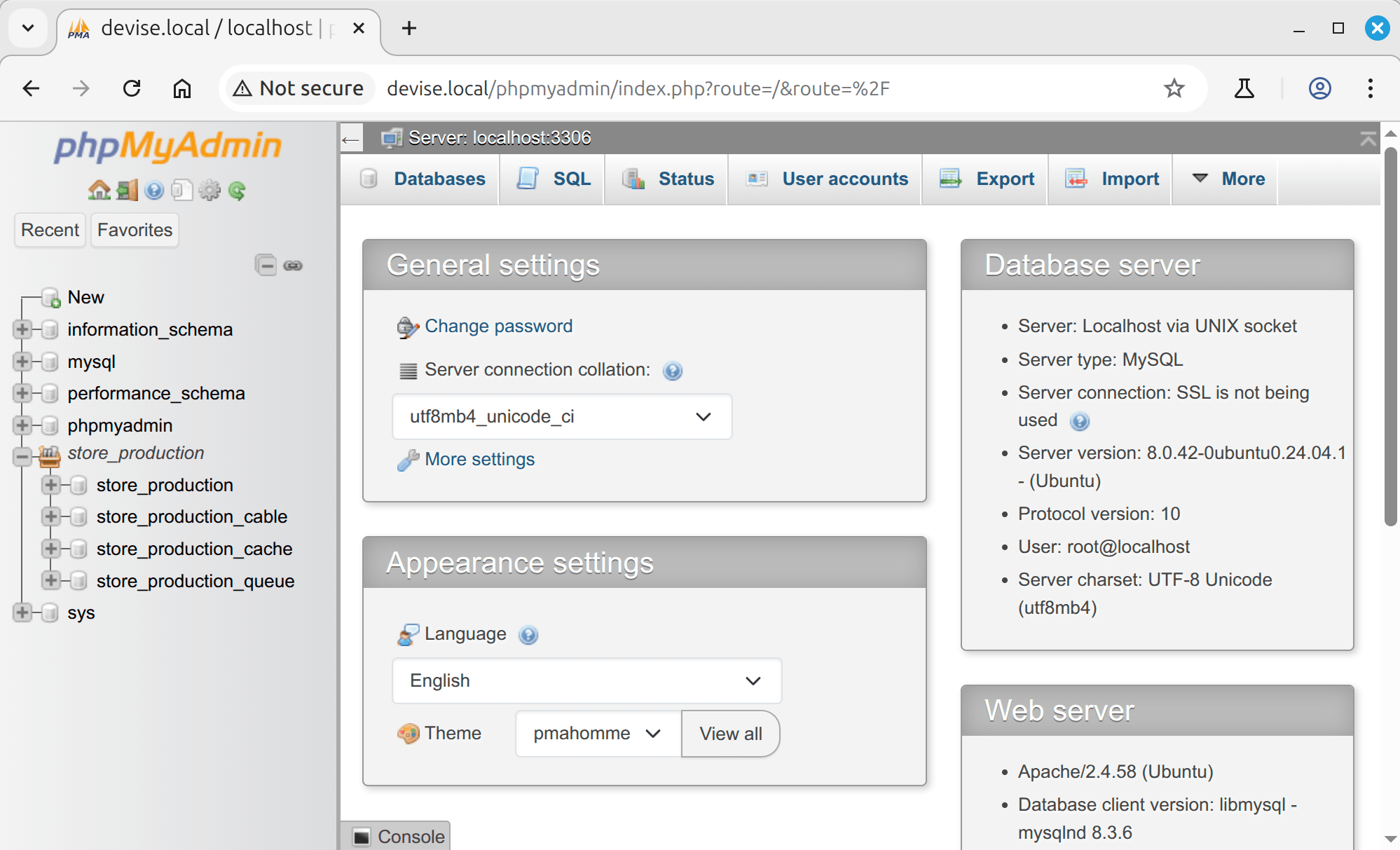Click the View all themes button
This screenshot has height=850, width=1400.
pos(730,734)
